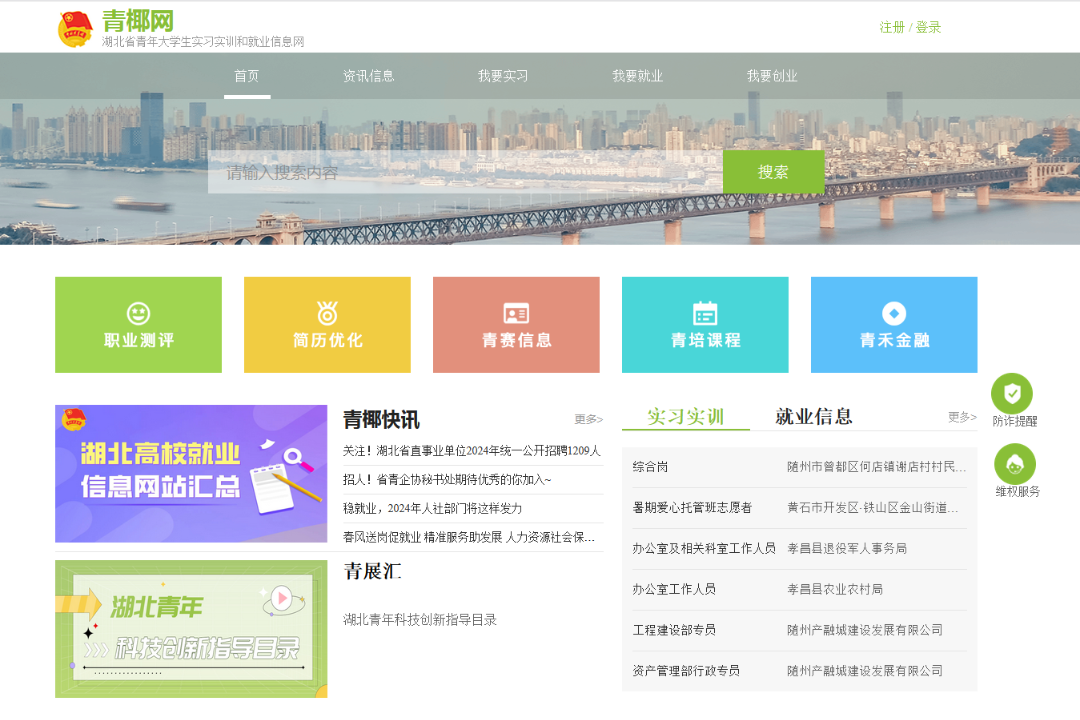Open news 稳就业，2024年人社部门将这样发力

tap(433, 508)
